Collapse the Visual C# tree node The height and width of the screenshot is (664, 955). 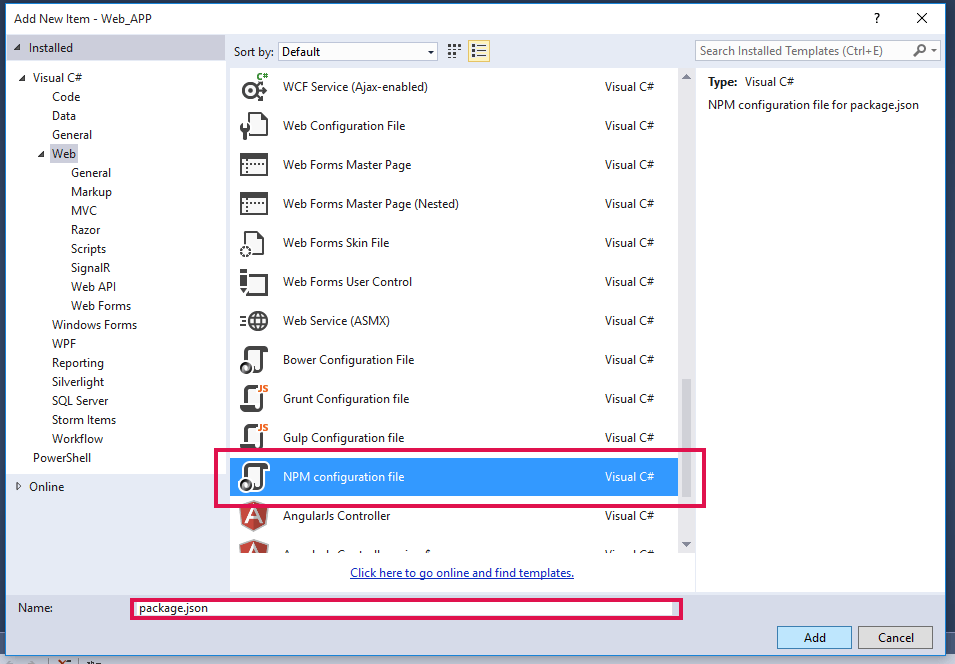tap(23, 78)
